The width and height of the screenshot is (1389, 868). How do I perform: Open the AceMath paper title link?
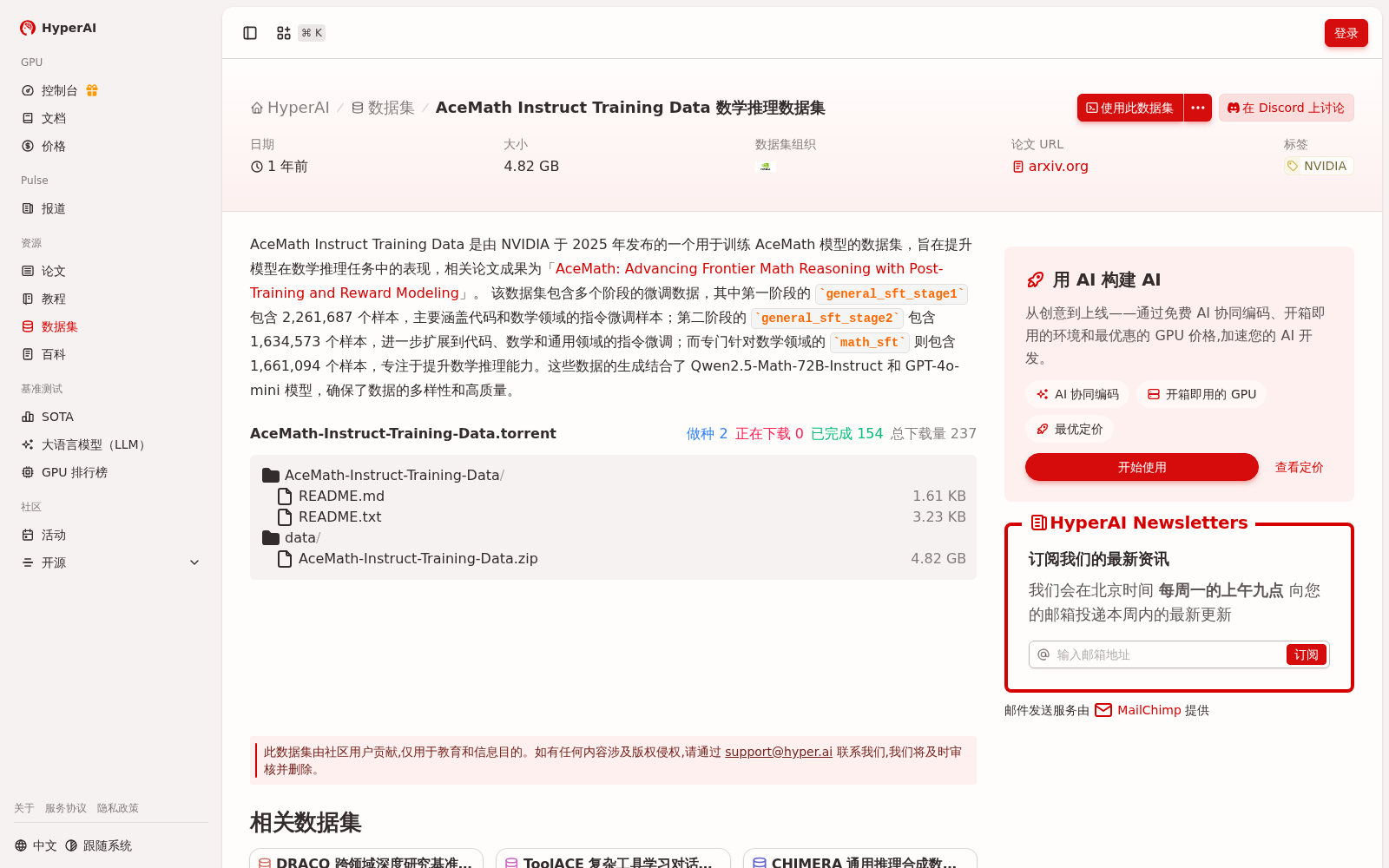click(x=596, y=281)
